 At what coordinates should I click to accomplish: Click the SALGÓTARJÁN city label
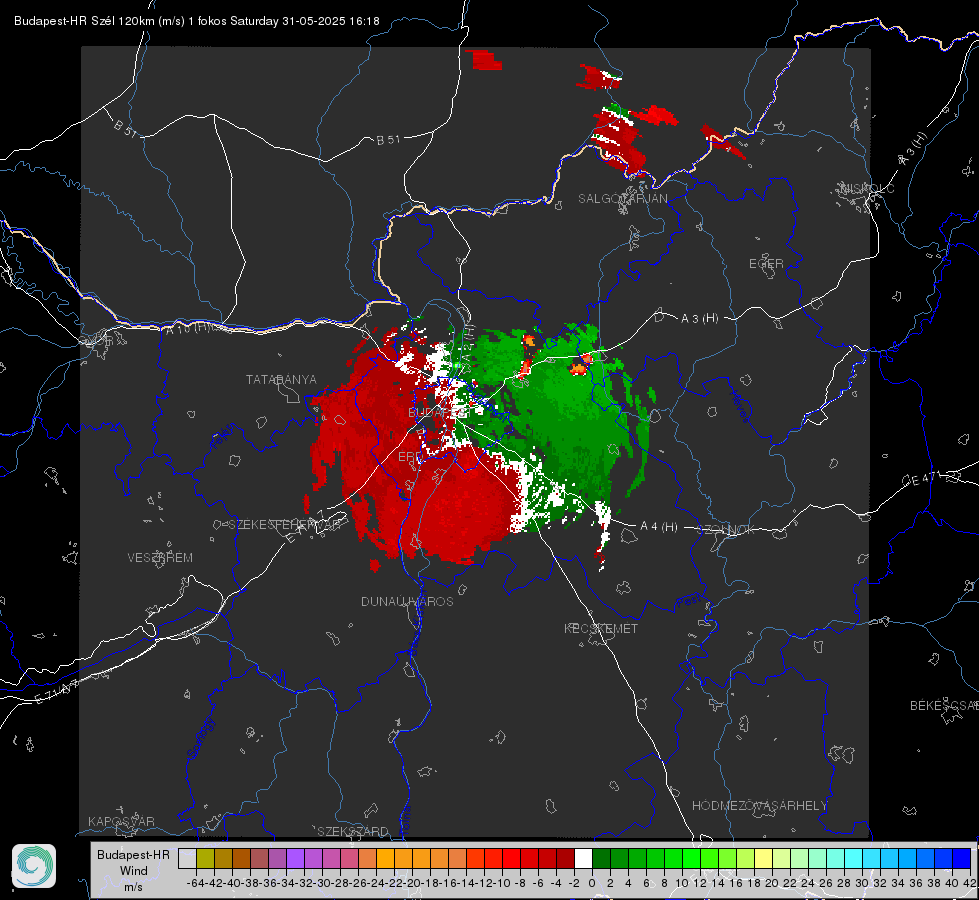[622, 199]
